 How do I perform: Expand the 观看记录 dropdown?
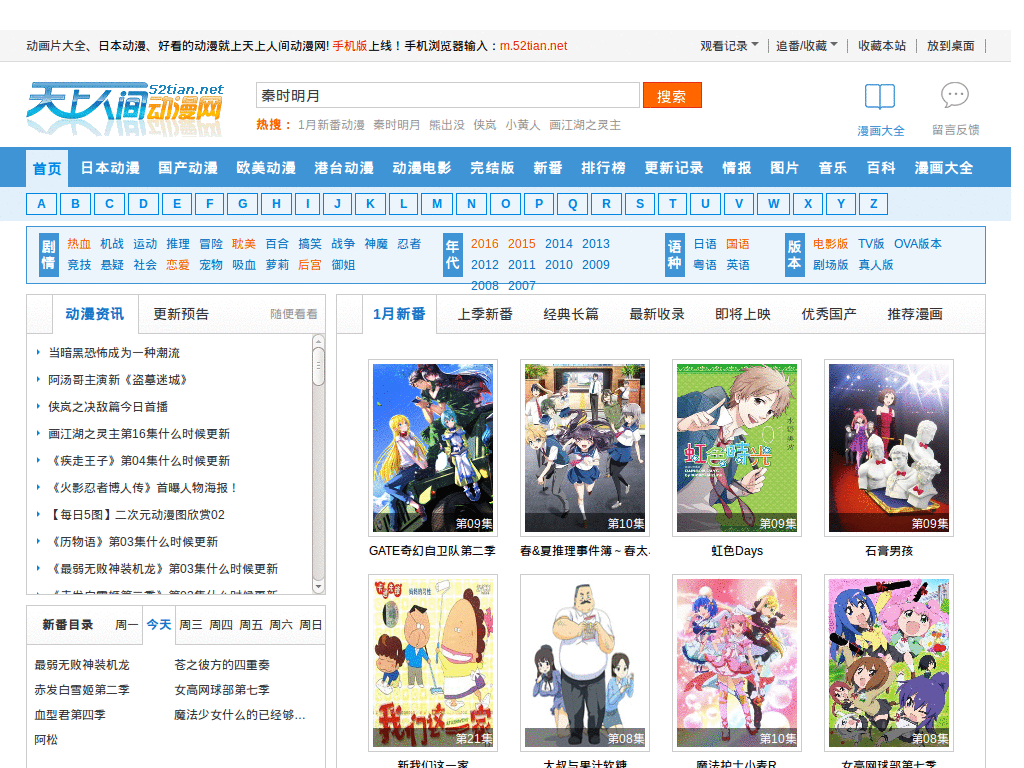pyautogui.click(x=729, y=46)
